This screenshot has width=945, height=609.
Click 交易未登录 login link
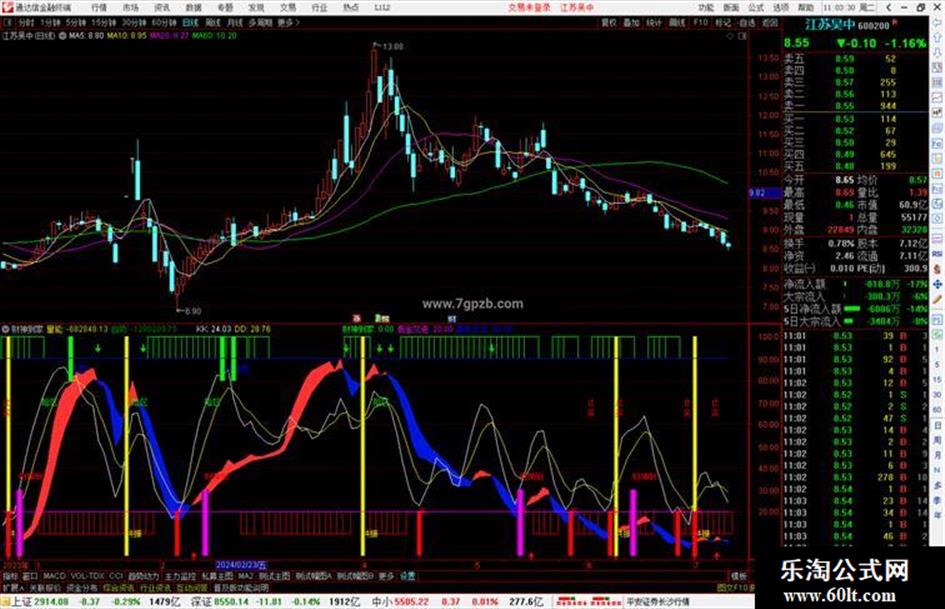click(529, 7)
